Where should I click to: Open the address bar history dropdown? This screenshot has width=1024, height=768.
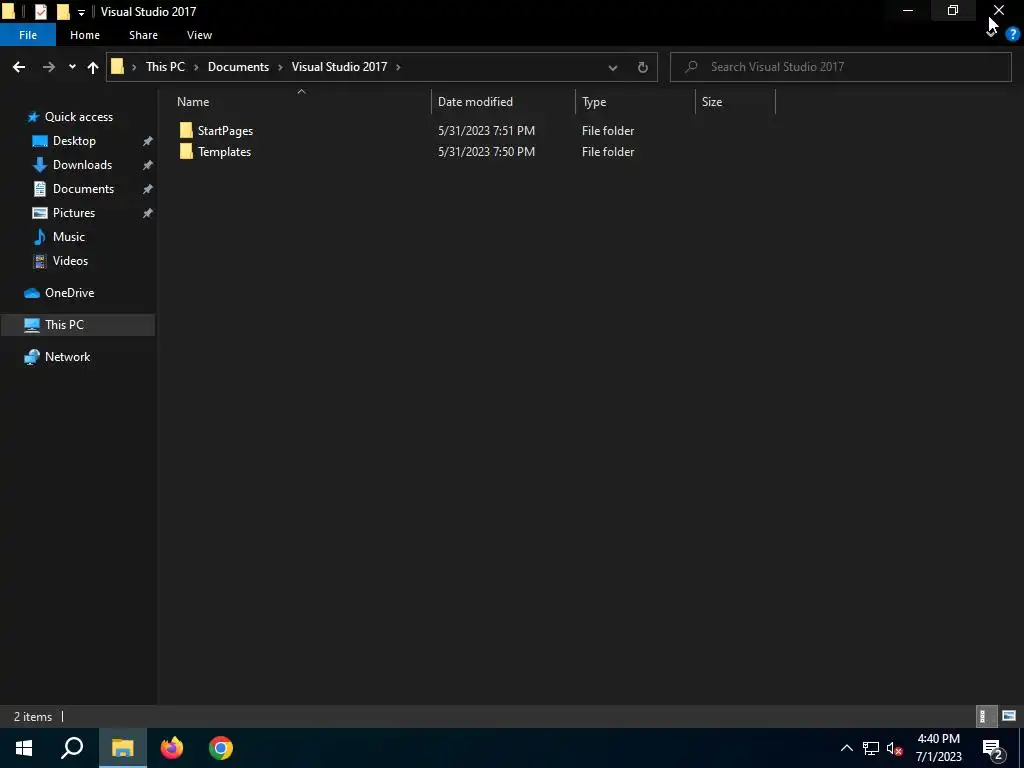tap(613, 67)
